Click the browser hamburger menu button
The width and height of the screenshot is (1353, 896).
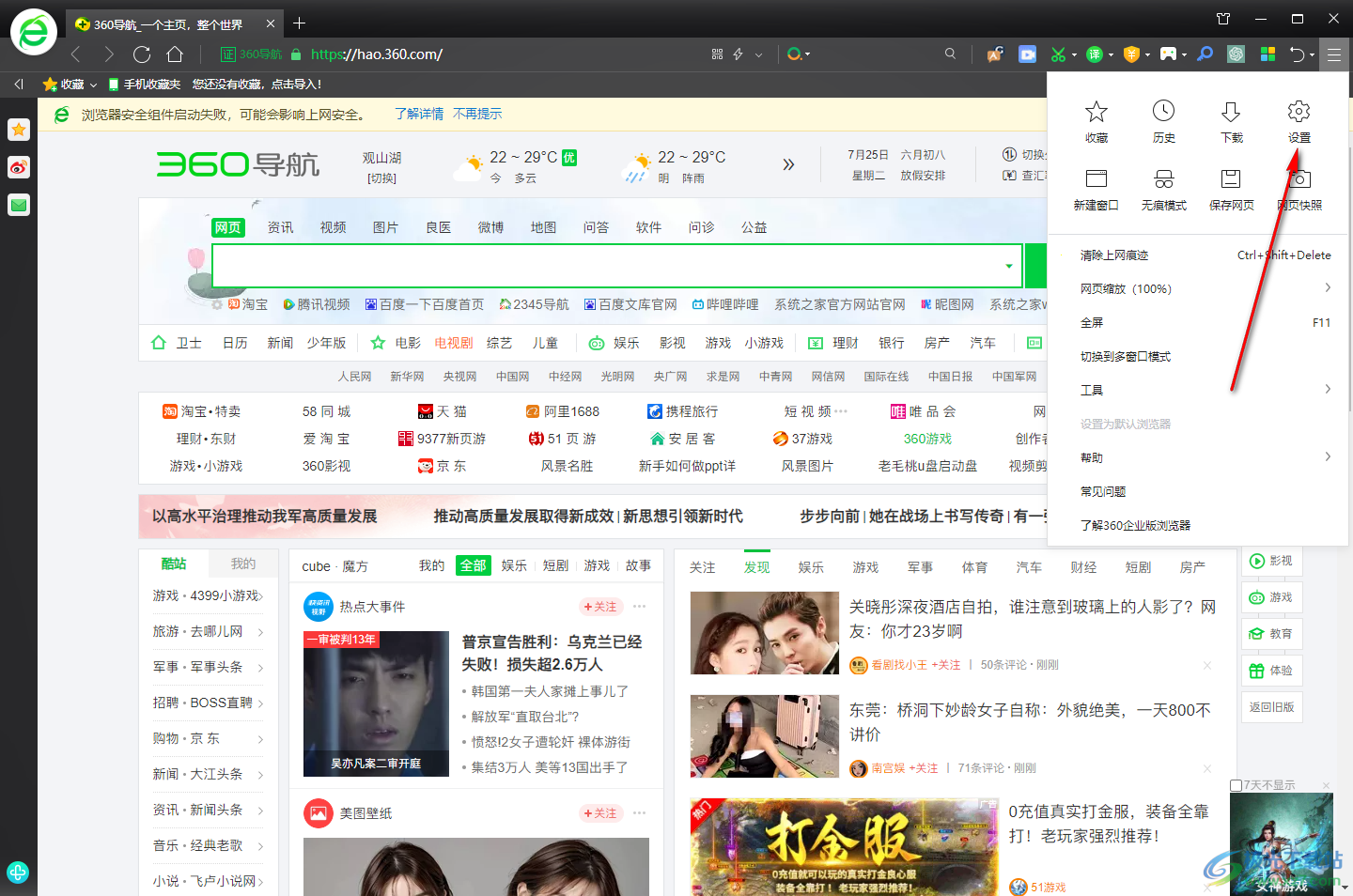pos(1333,54)
